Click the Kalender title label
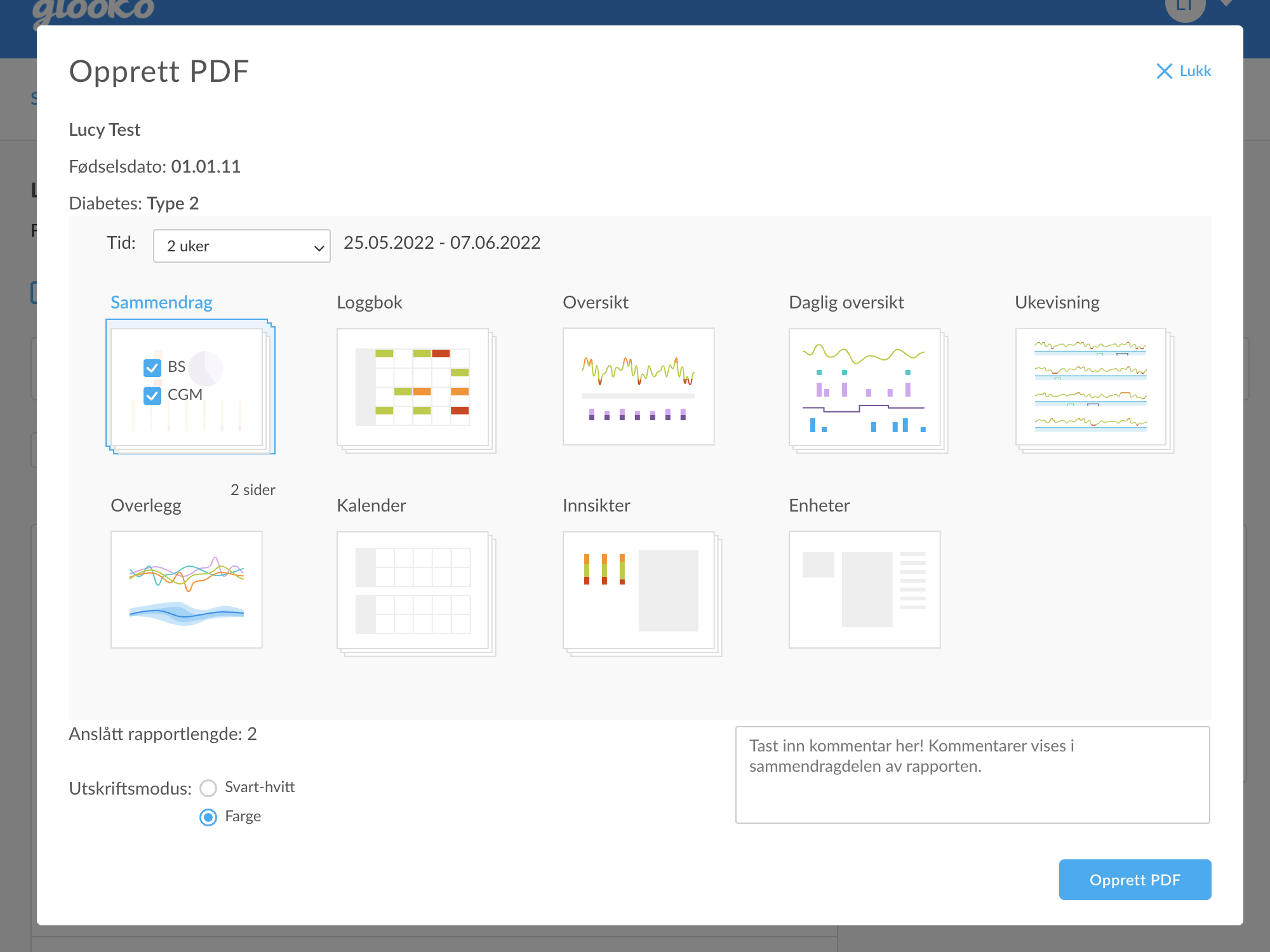1270x952 pixels. [x=371, y=505]
